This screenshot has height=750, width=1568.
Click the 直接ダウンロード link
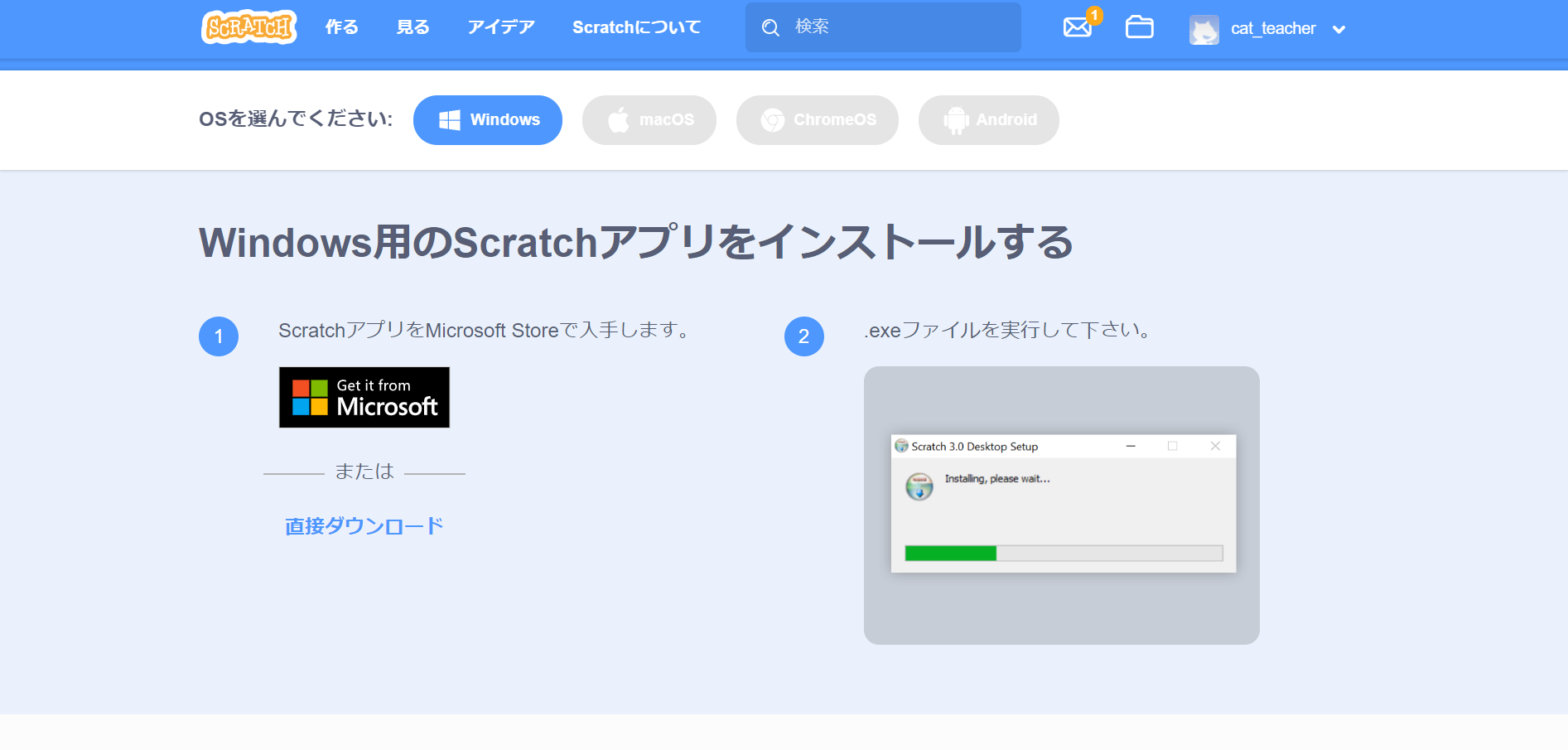364,526
